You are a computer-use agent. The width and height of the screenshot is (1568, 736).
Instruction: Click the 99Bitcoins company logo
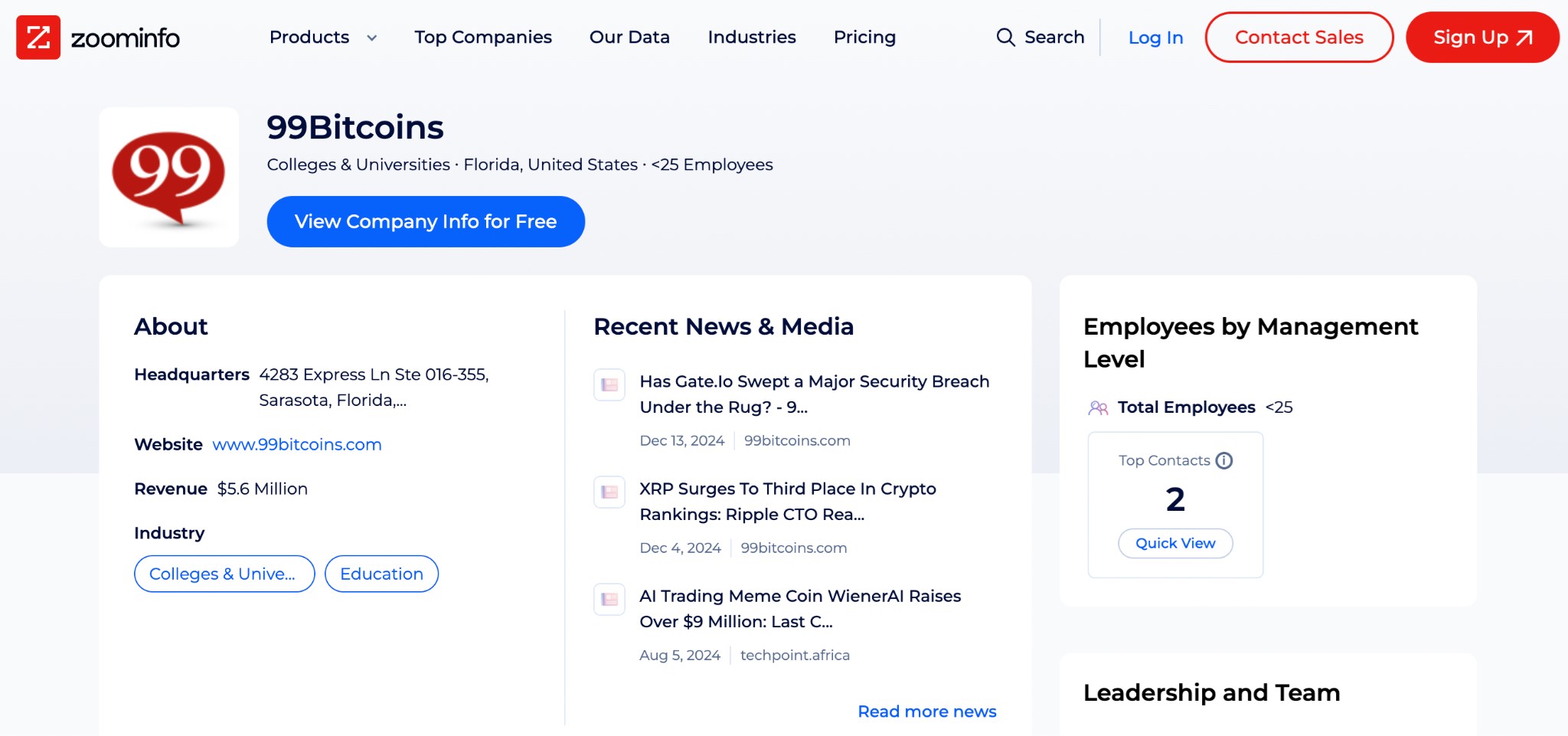[168, 177]
